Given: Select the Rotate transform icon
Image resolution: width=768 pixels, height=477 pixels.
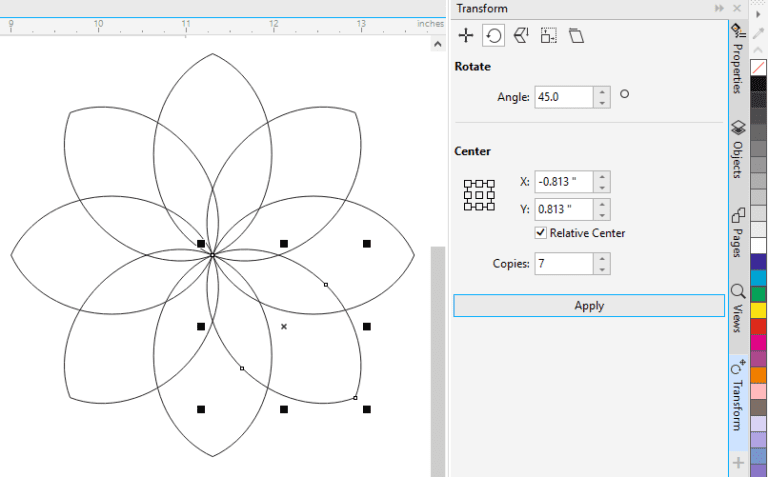Looking at the screenshot, I should point(493,36).
